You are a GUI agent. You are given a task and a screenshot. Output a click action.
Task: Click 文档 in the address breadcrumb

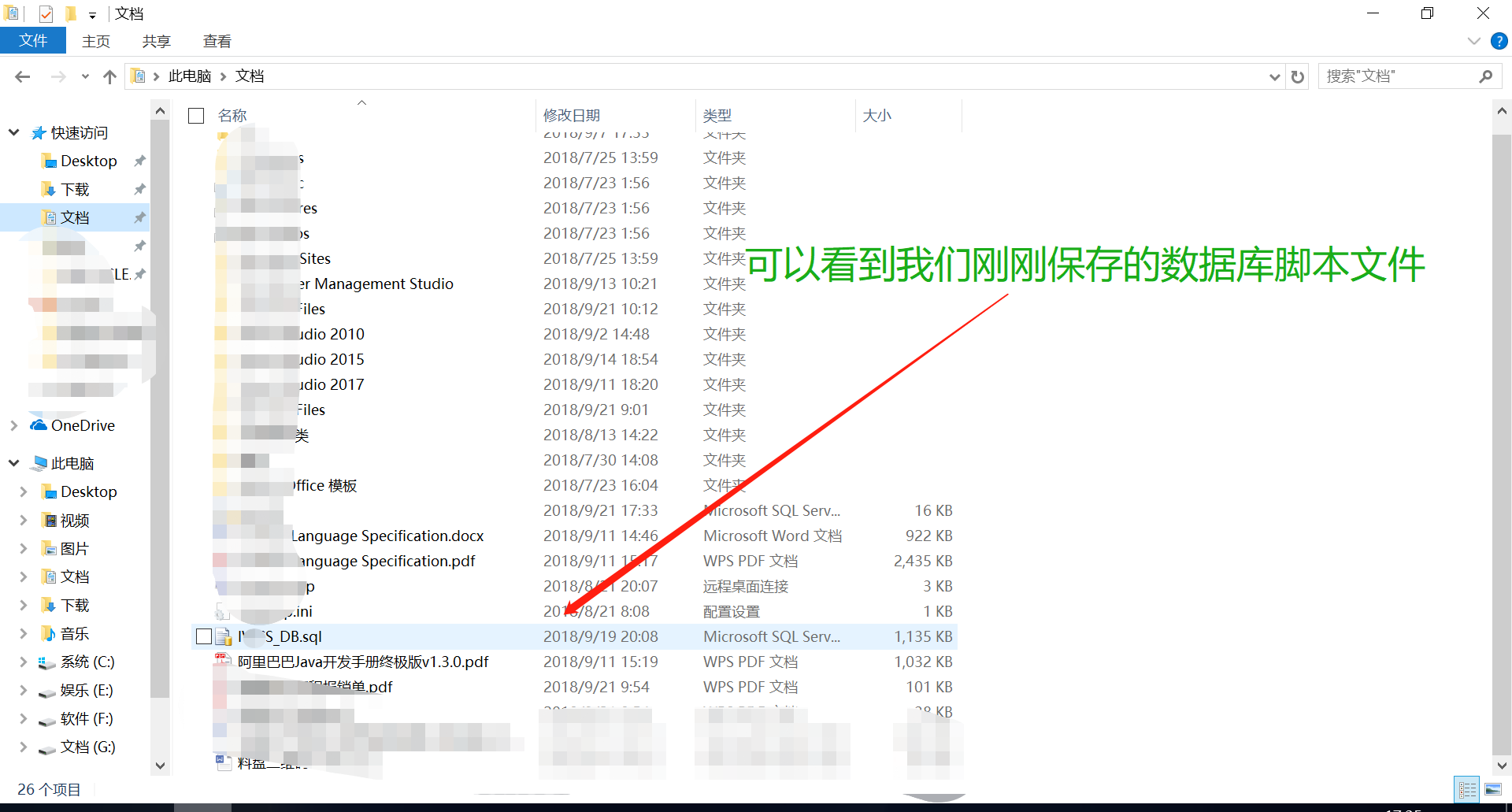(x=250, y=76)
